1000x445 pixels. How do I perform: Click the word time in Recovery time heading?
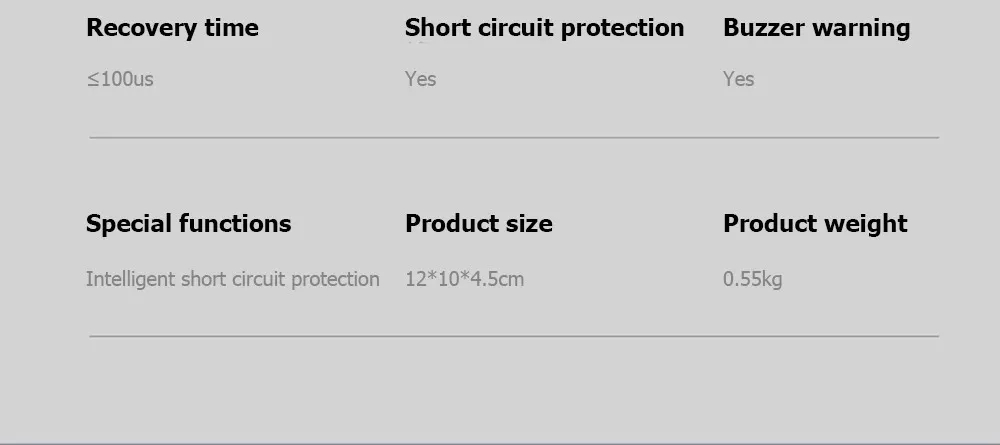(x=230, y=28)
